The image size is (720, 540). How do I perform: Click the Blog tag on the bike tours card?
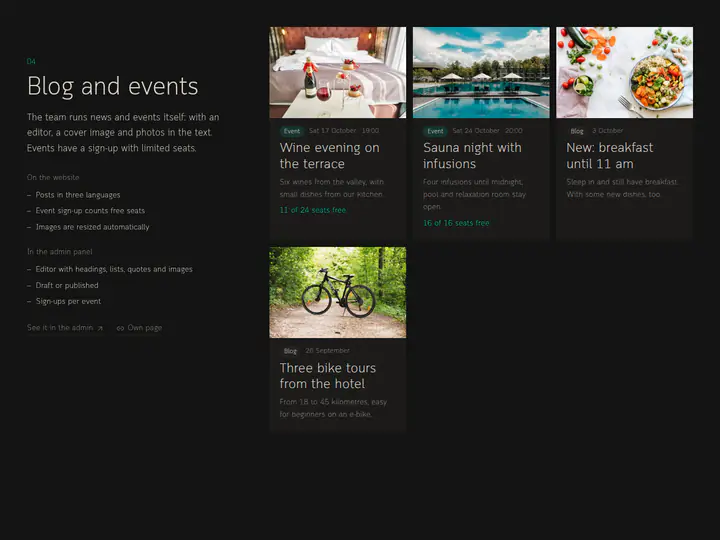[x=290, y=351]
